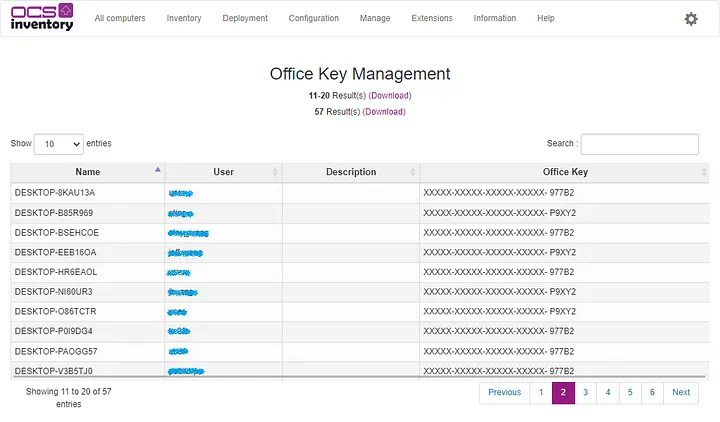Focus the Search input field
Viewport: 720px width, 422px height.
tap(640, 144)
